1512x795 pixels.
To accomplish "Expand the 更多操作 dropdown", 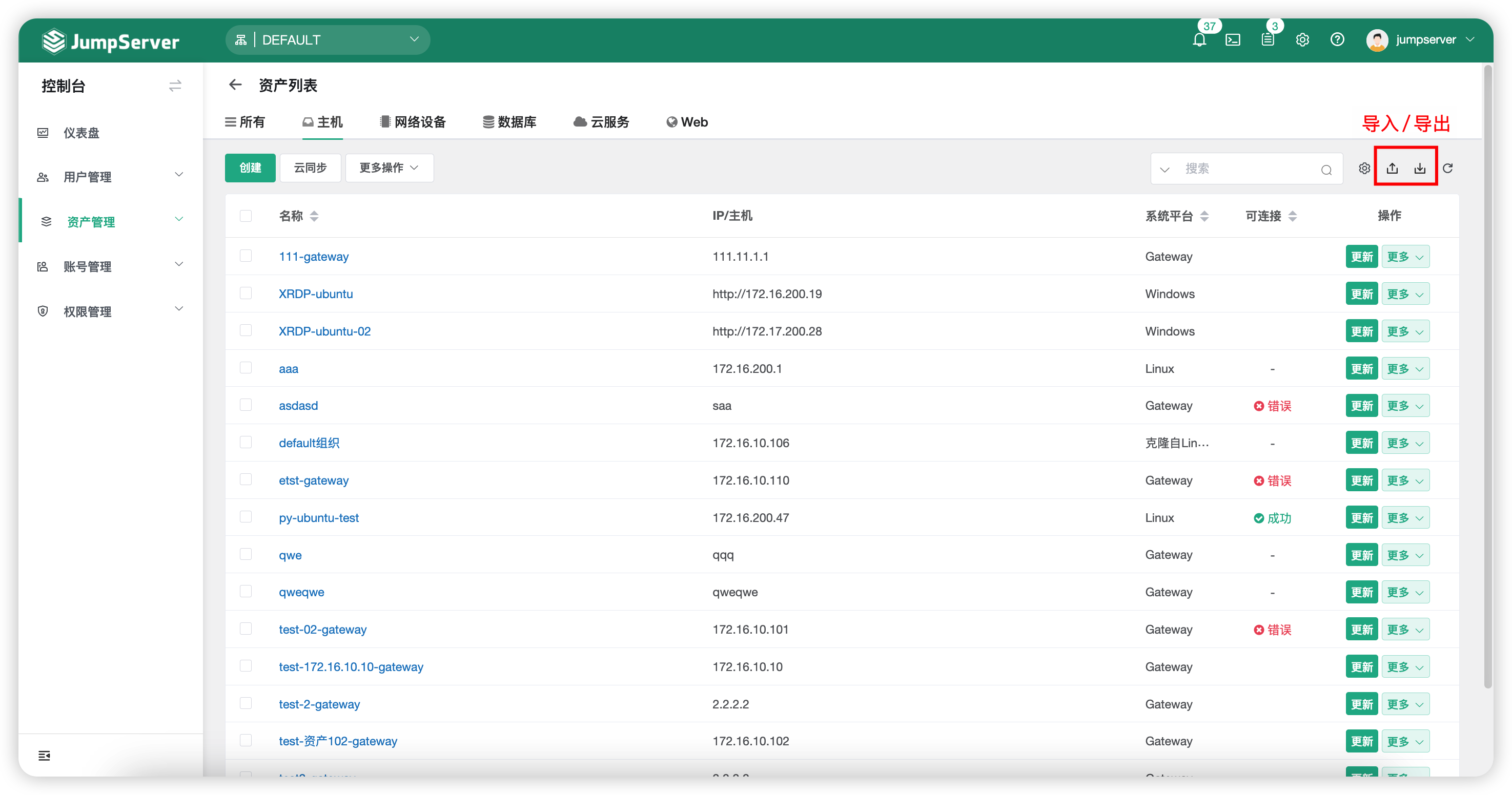I will 389,168.
